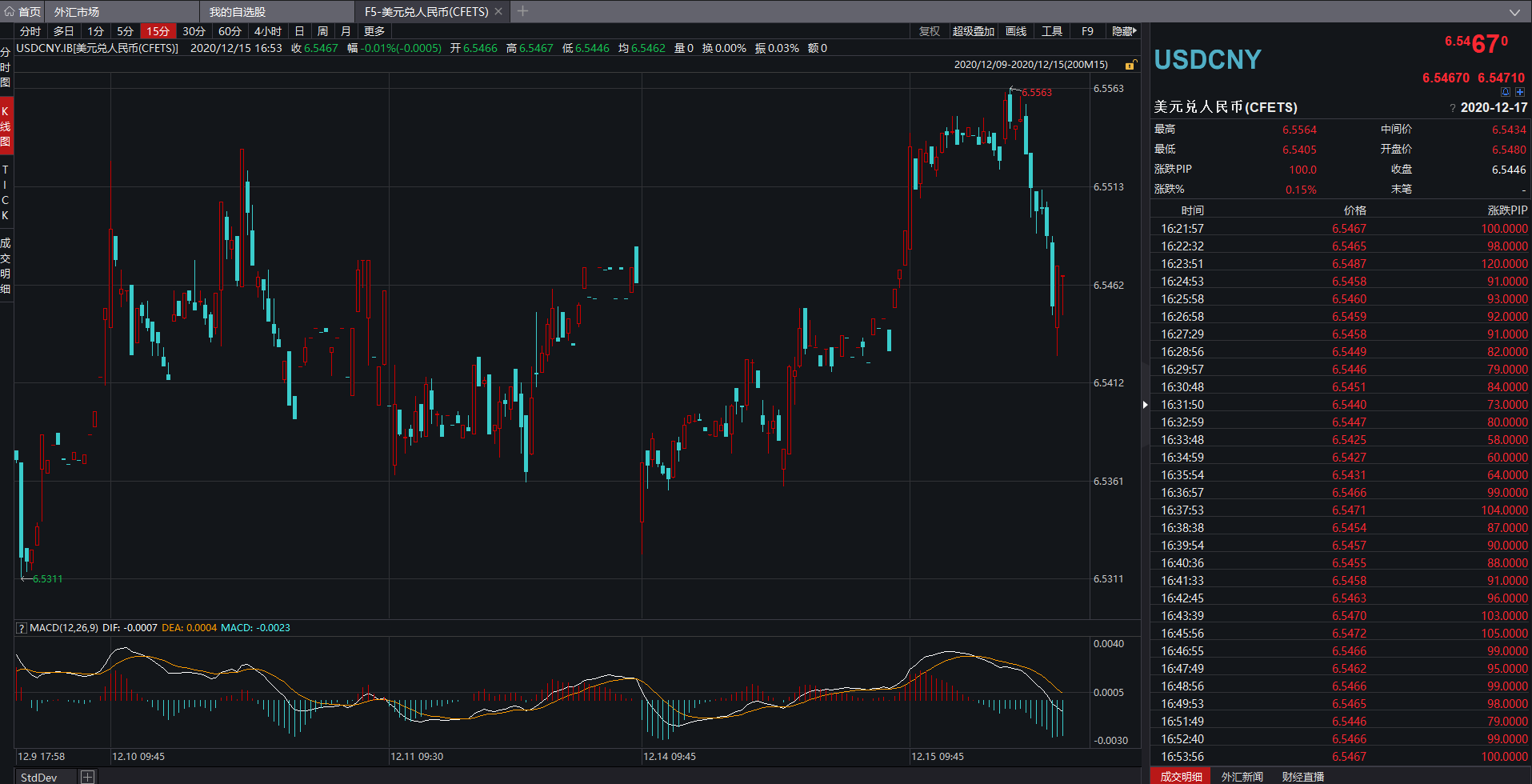The height and width of the screenshot is (784, 1532).
Task: Set a price alert with the bell icon
Action: pos(1505,92)
